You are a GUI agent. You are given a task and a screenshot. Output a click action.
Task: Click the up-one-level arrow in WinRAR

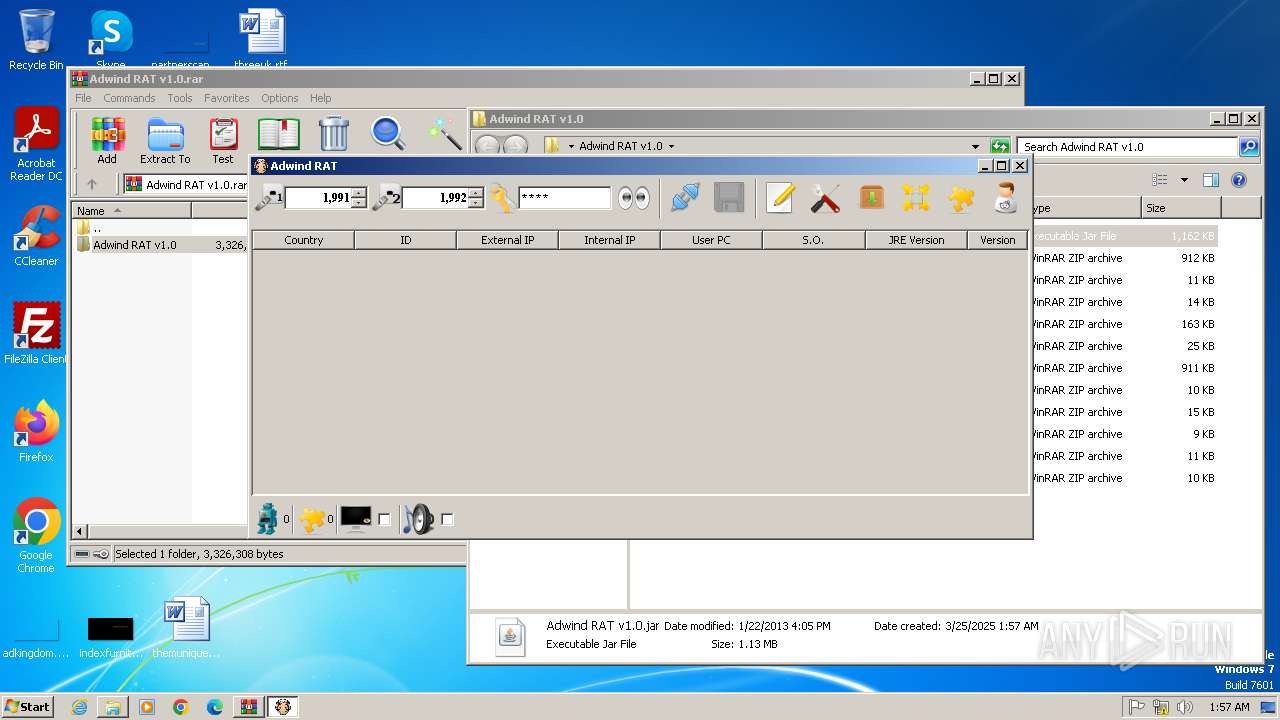92,184
